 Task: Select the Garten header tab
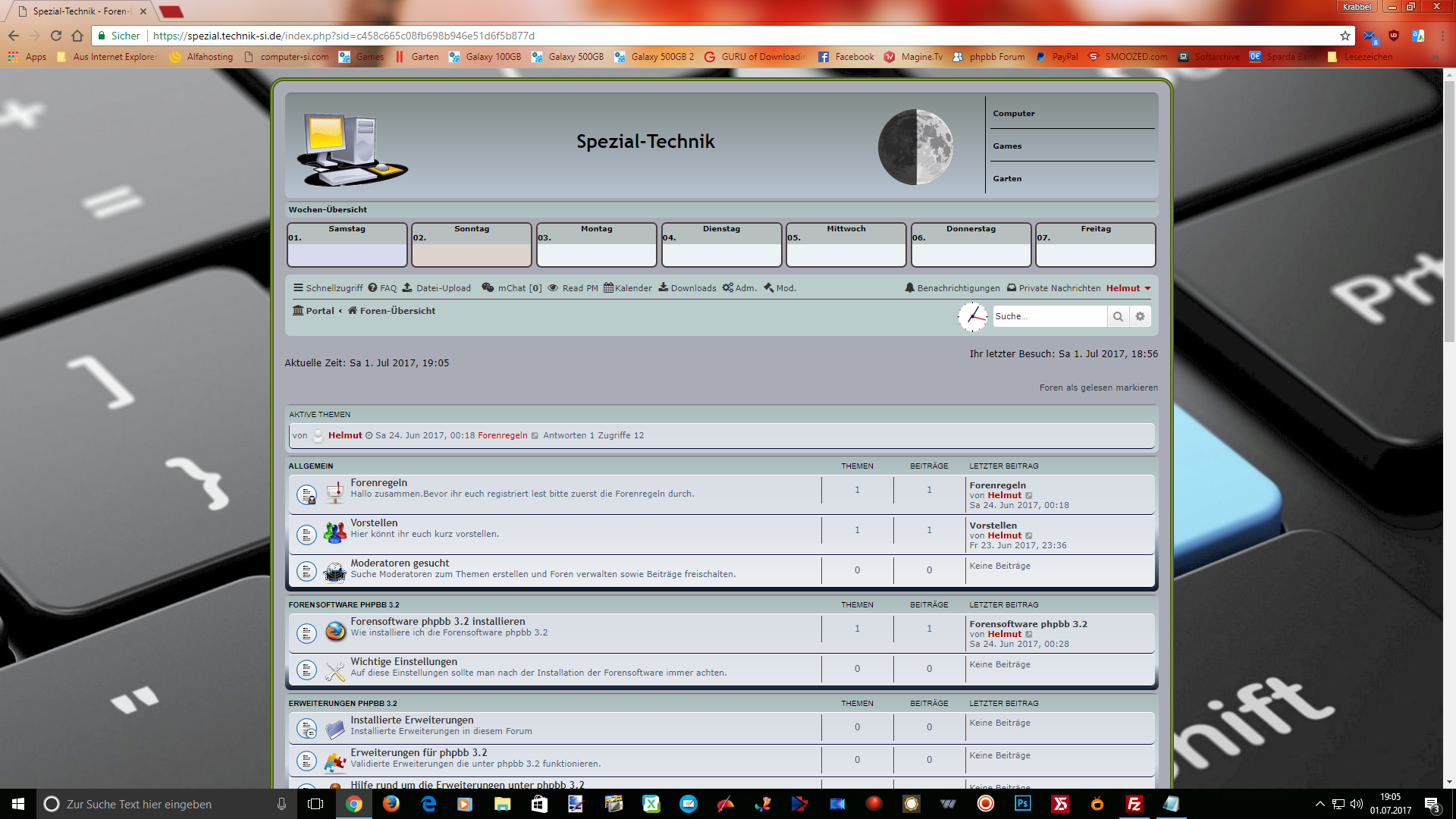pos(1007,178)
